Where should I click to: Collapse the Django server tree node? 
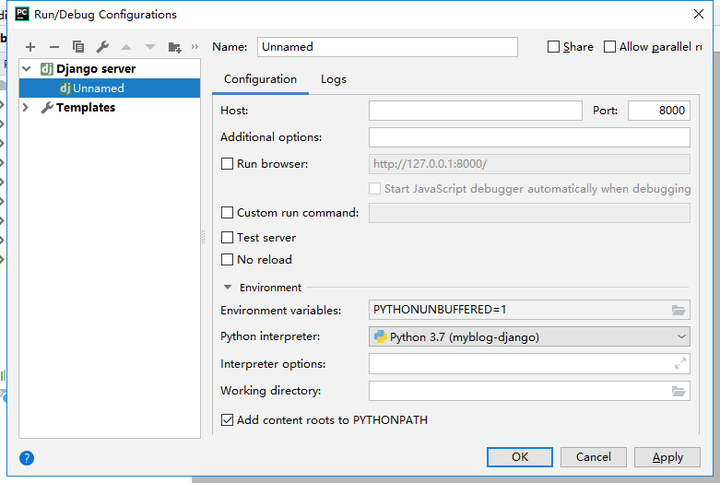(x=27, y=69)
